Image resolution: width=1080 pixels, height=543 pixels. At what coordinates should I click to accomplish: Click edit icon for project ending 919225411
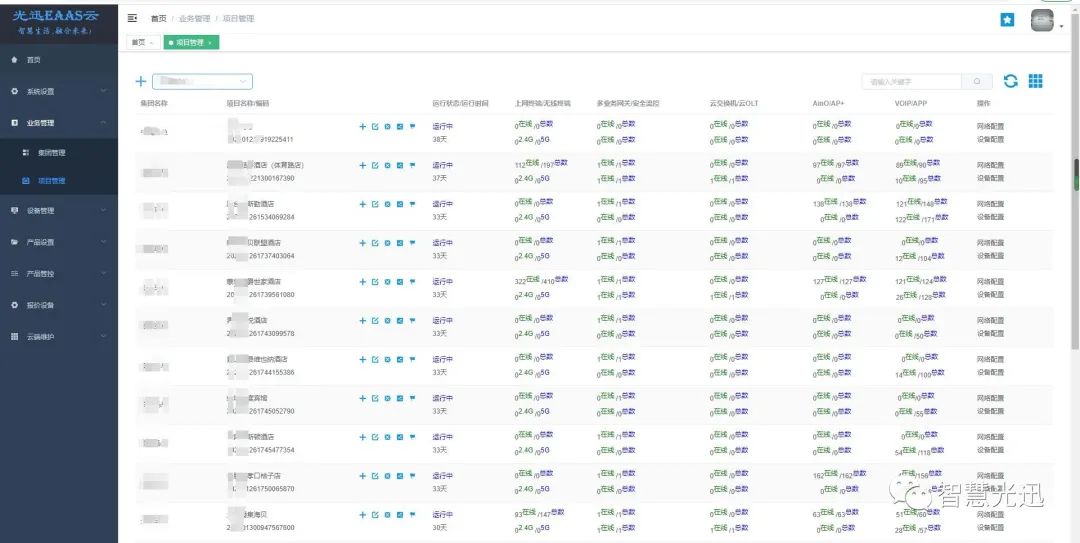375,126
